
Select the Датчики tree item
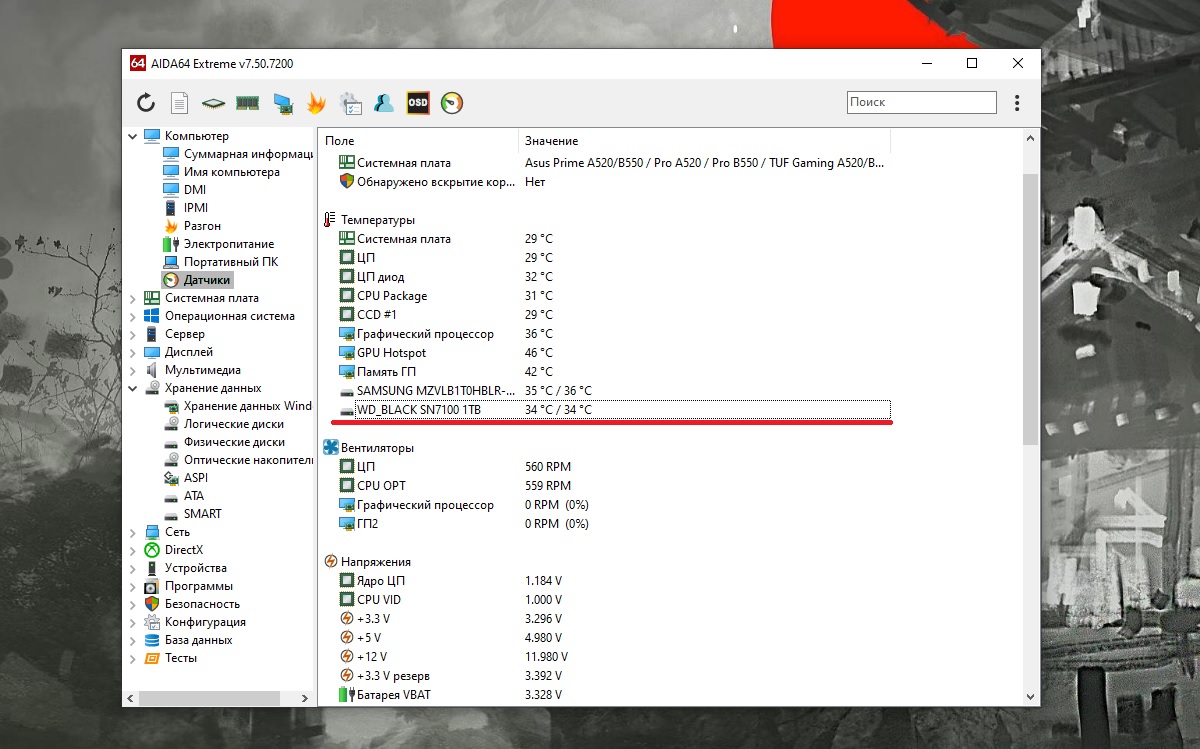click(197, 280)
